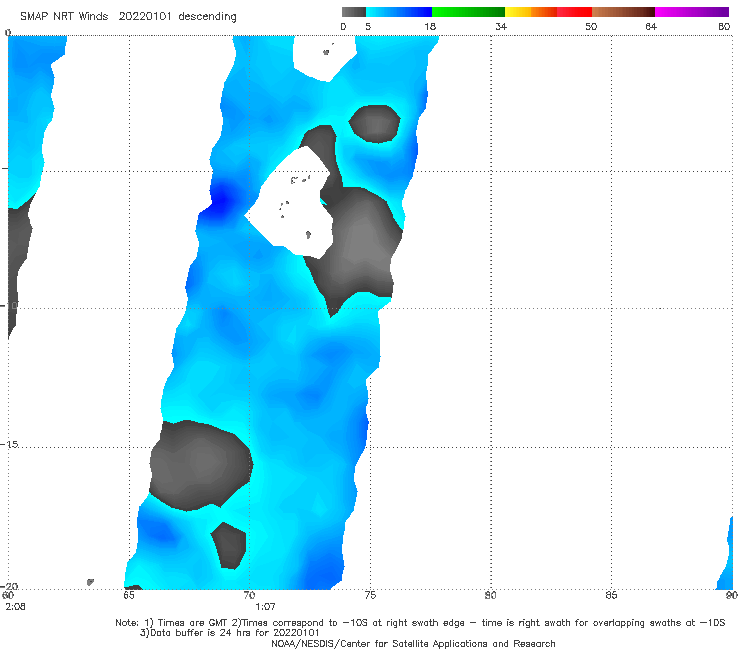740x650 pixels.
Task: Click the 'Note: 1) Times are GMT' line
Action: (x=420, y=623)
